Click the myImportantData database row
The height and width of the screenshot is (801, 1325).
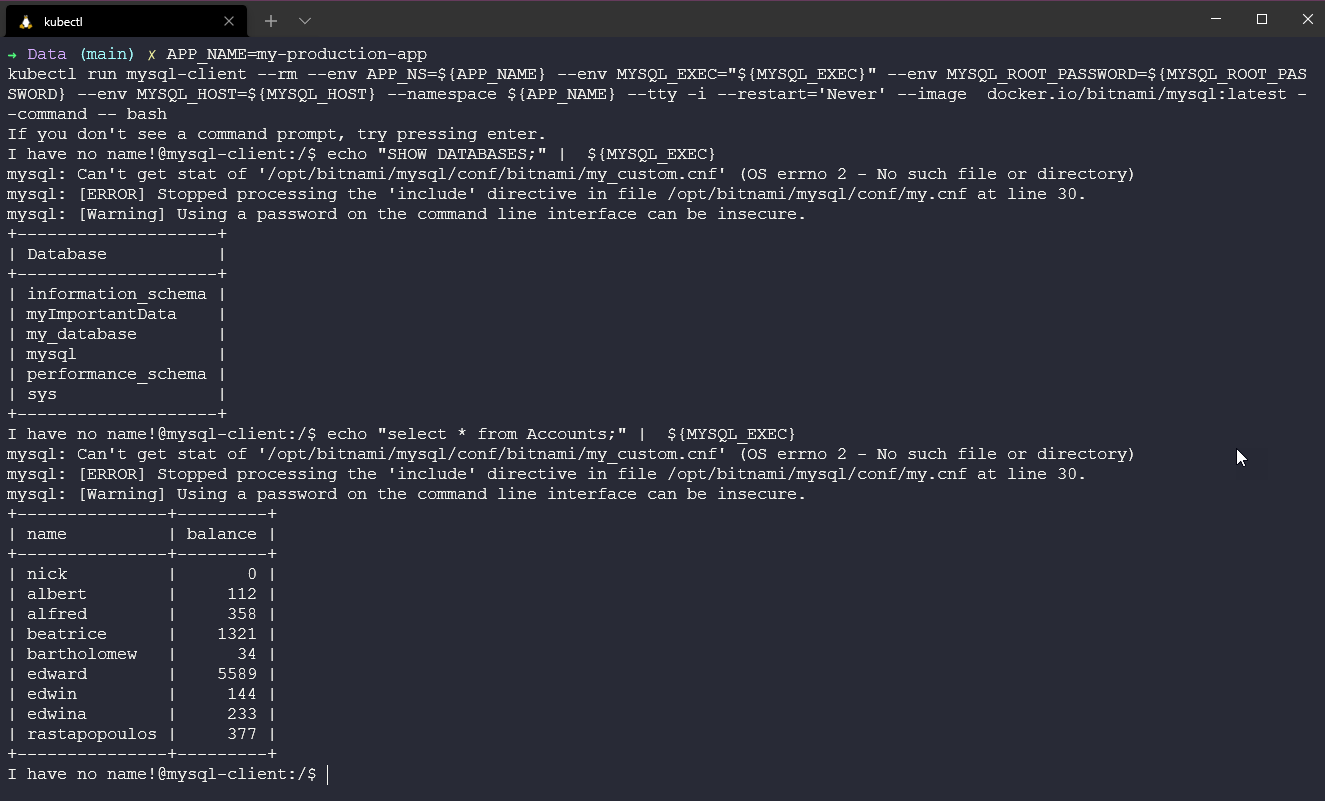tap(101, 314)
